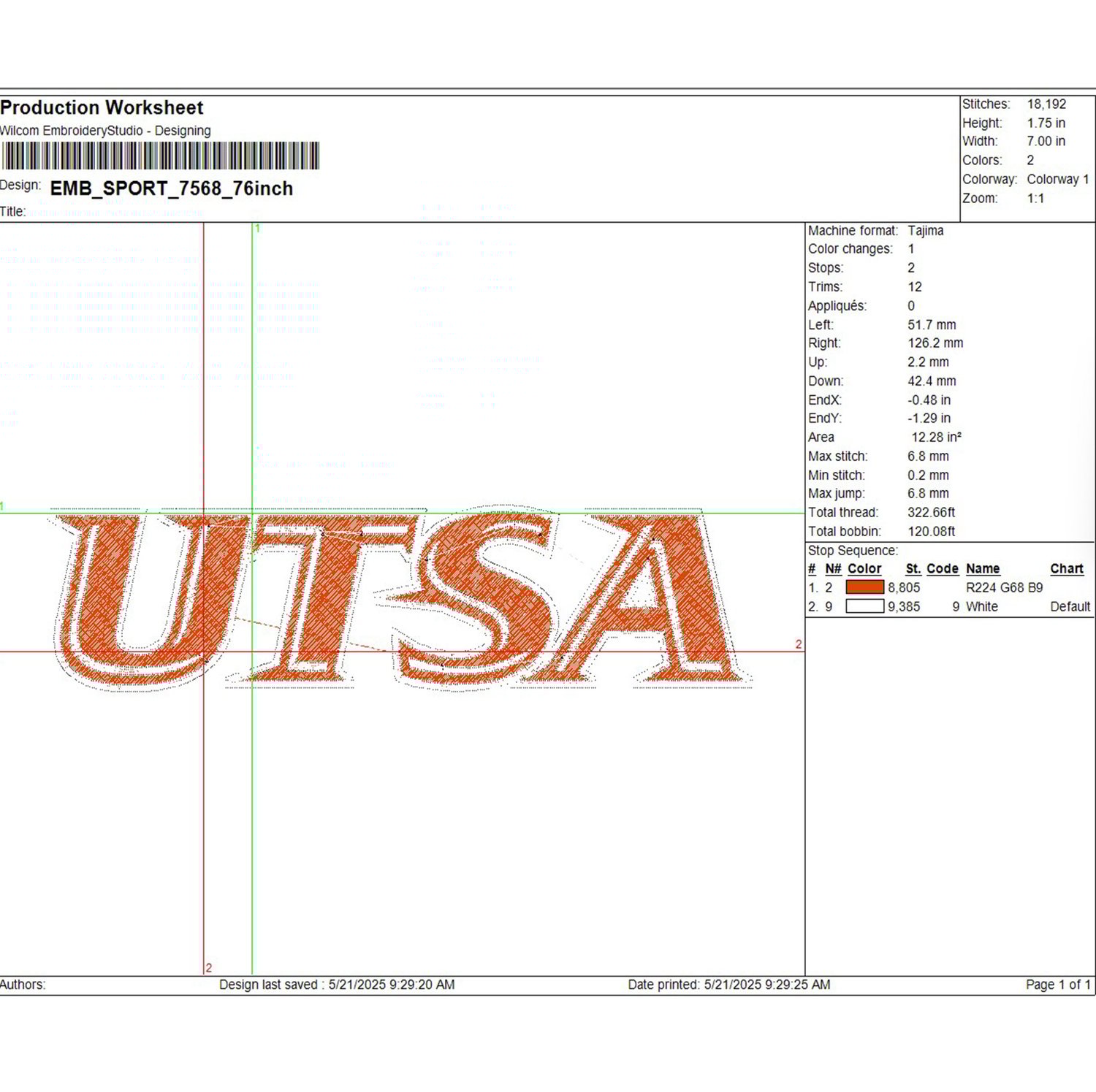Click the "Max jump:" label
The image size is (1096, 1092).
point(837,494)
